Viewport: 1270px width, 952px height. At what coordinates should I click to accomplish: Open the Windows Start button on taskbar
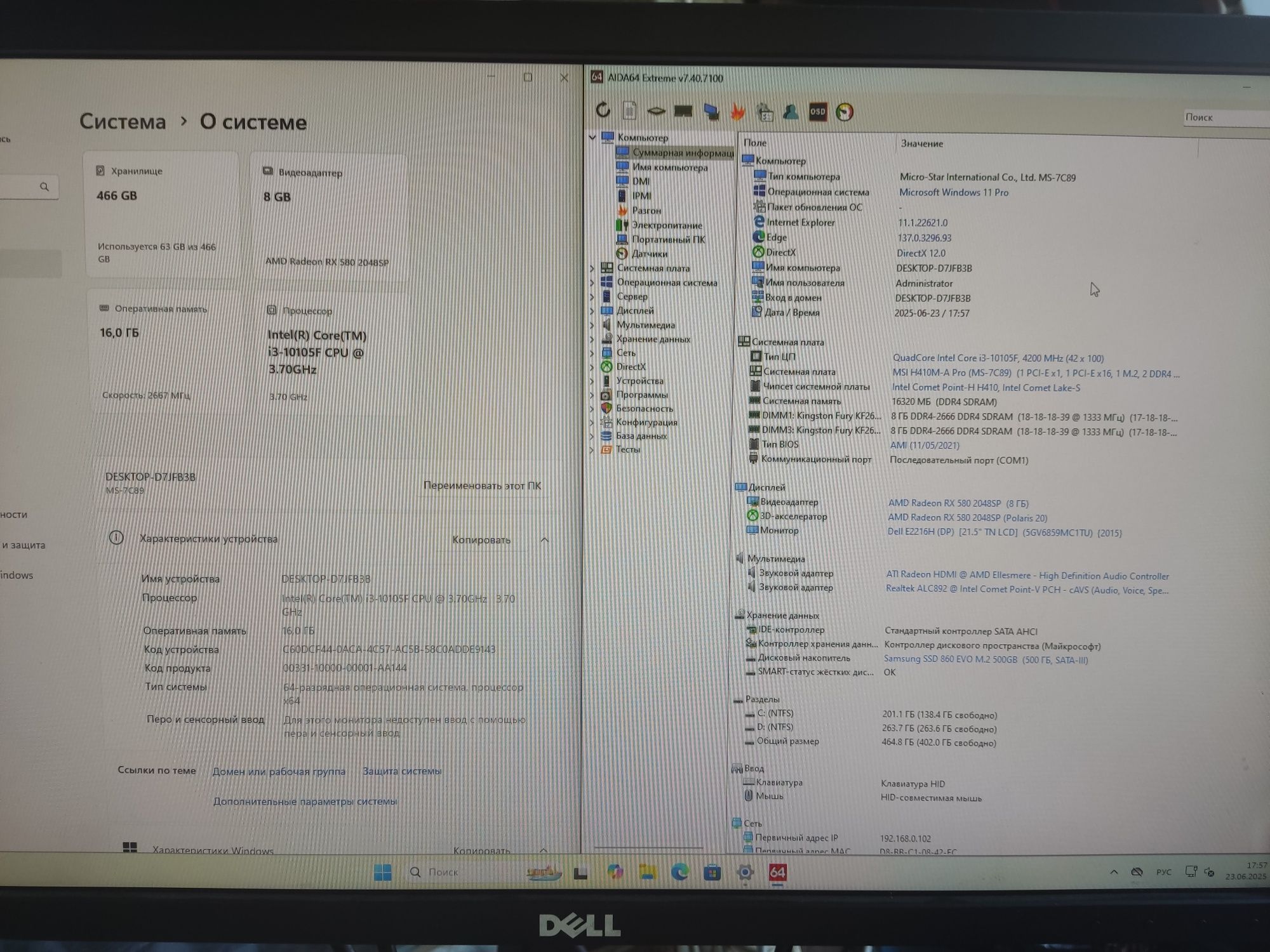tap(383, 873)
